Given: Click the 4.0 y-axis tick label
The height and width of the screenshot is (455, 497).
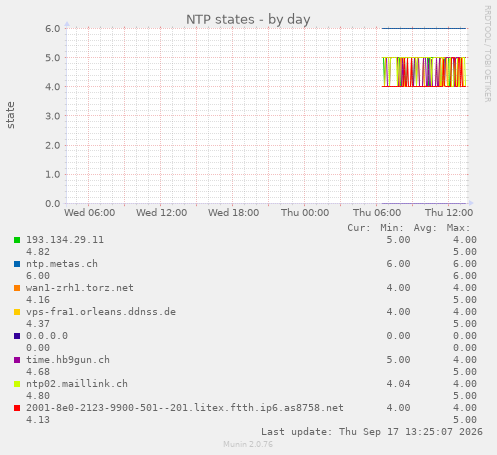Looking at the screenshot, I should 53,87.
